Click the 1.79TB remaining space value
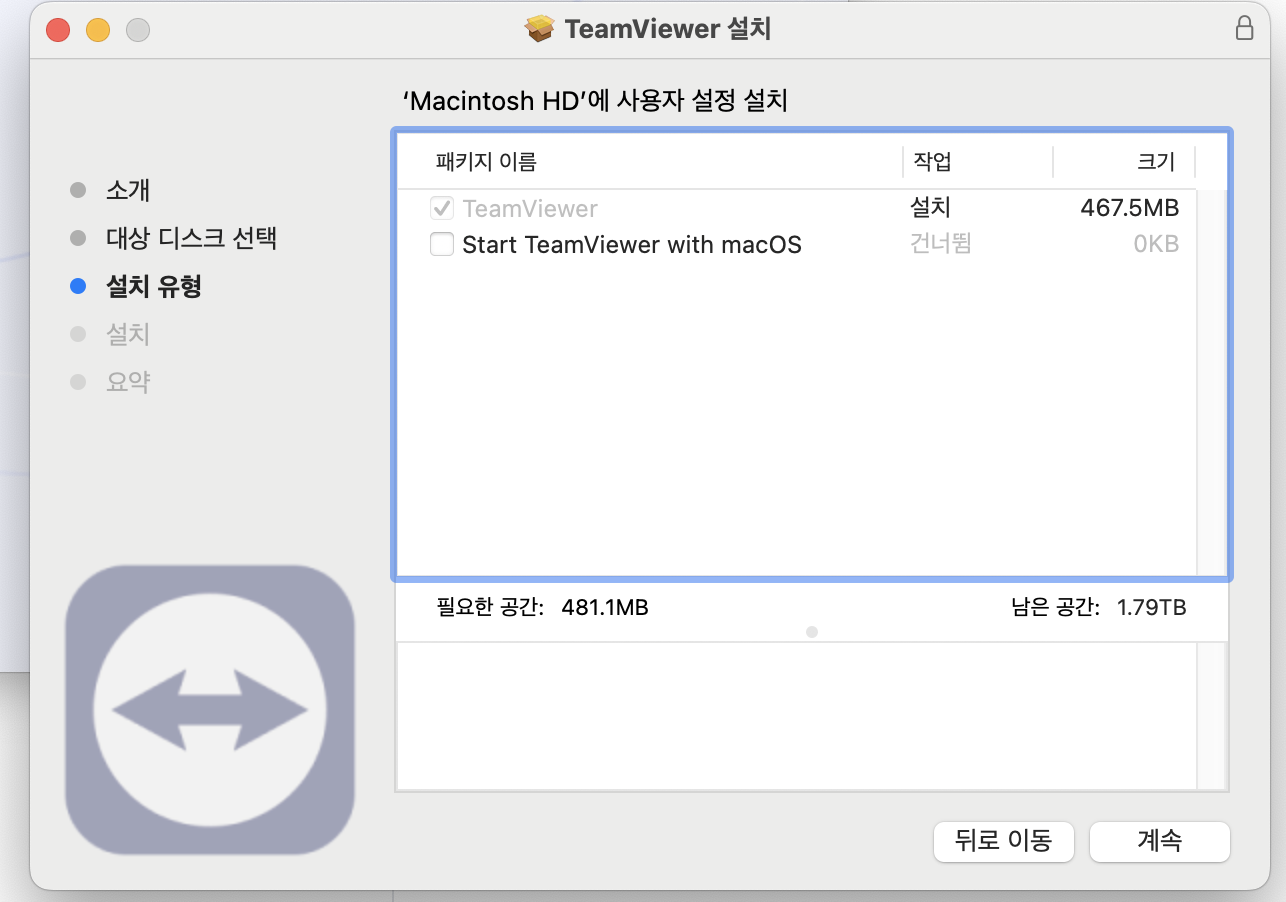Image resolution: width=1286 pixels, height=902 pixels. tap(1152, 606)
